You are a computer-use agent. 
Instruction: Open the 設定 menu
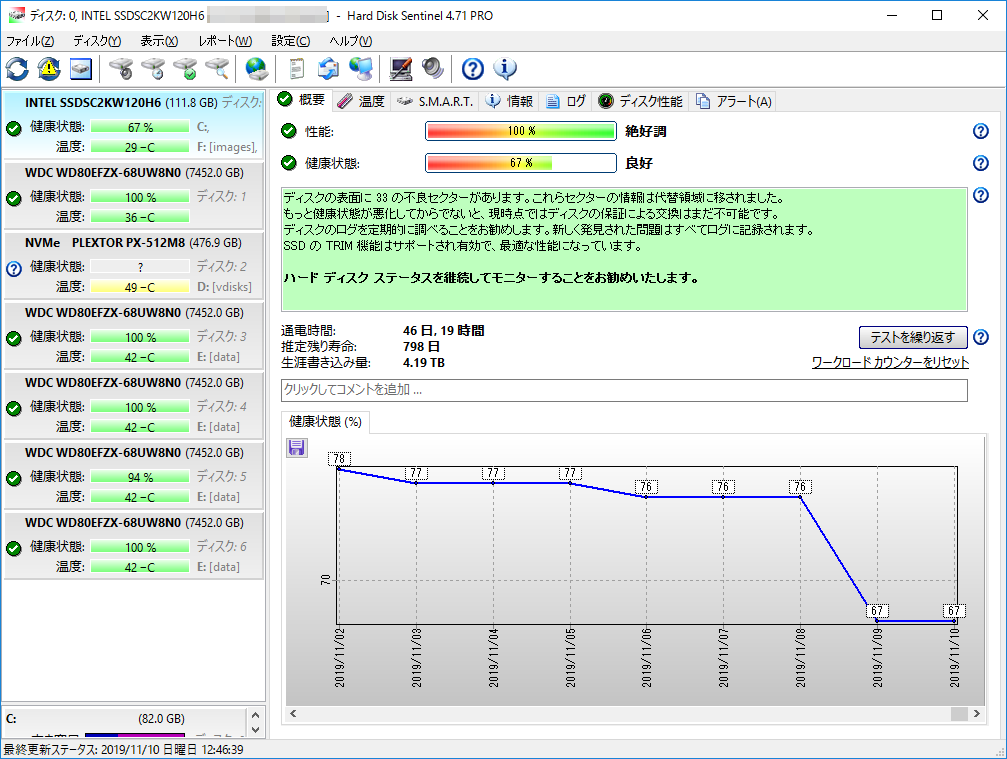tap(290, 41)
